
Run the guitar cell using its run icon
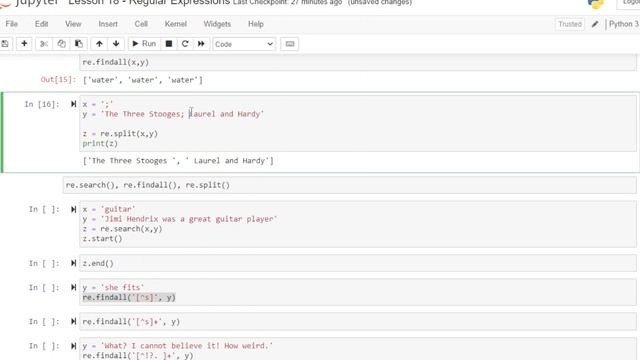[73, 209]
